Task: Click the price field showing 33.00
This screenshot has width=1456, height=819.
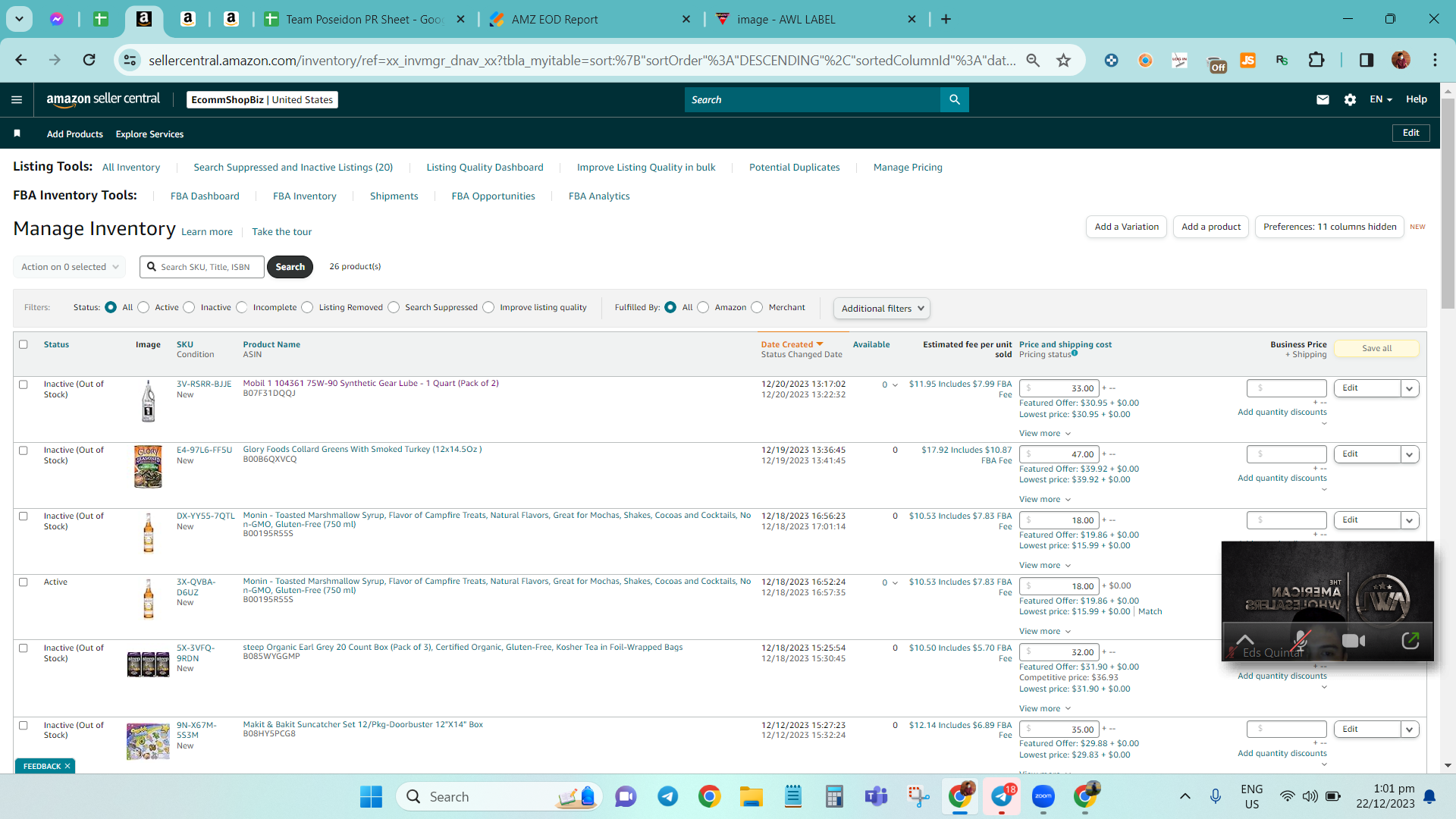Action: (1059, 388)
